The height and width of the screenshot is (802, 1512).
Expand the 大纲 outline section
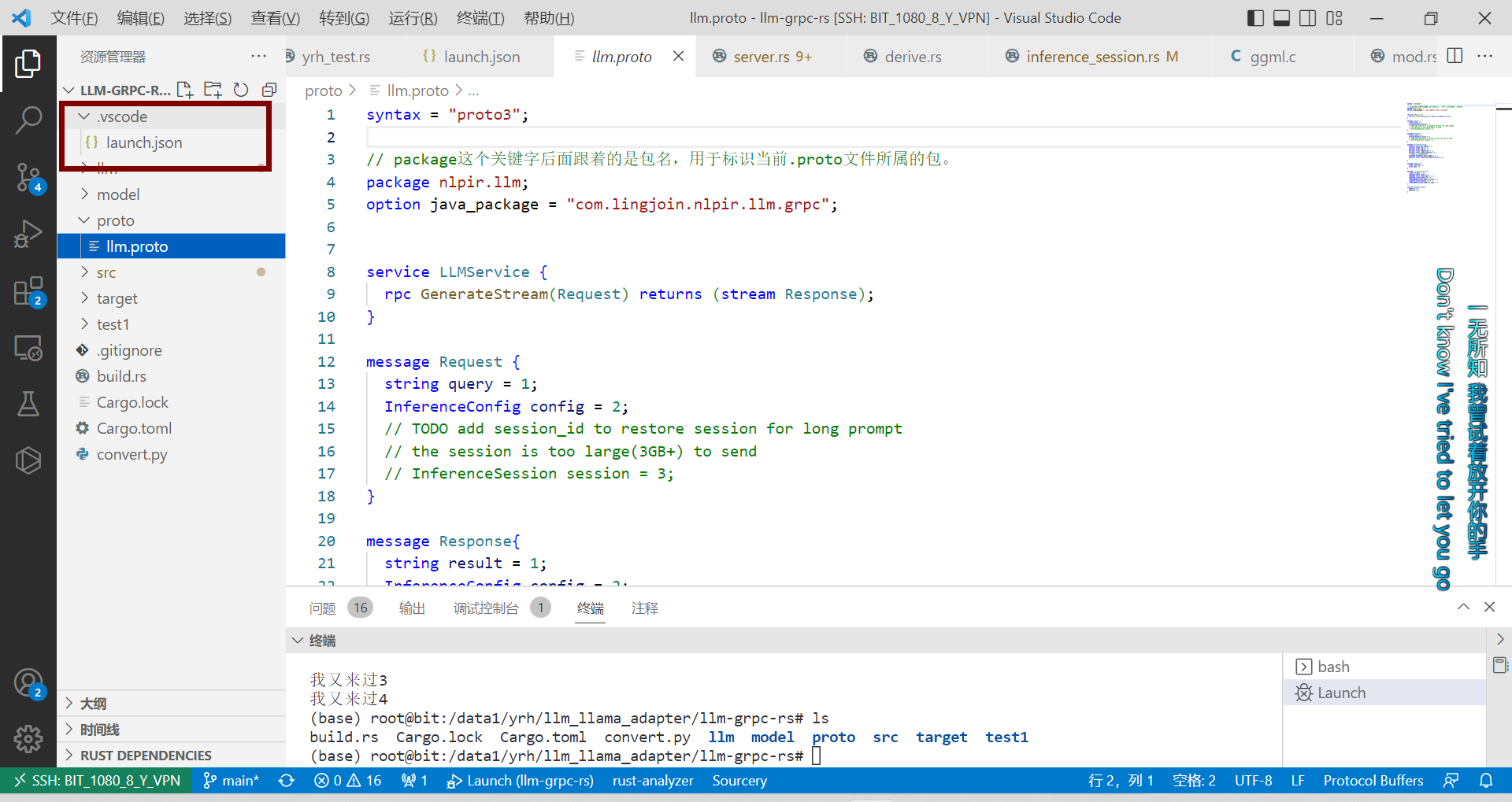point(171,703)
